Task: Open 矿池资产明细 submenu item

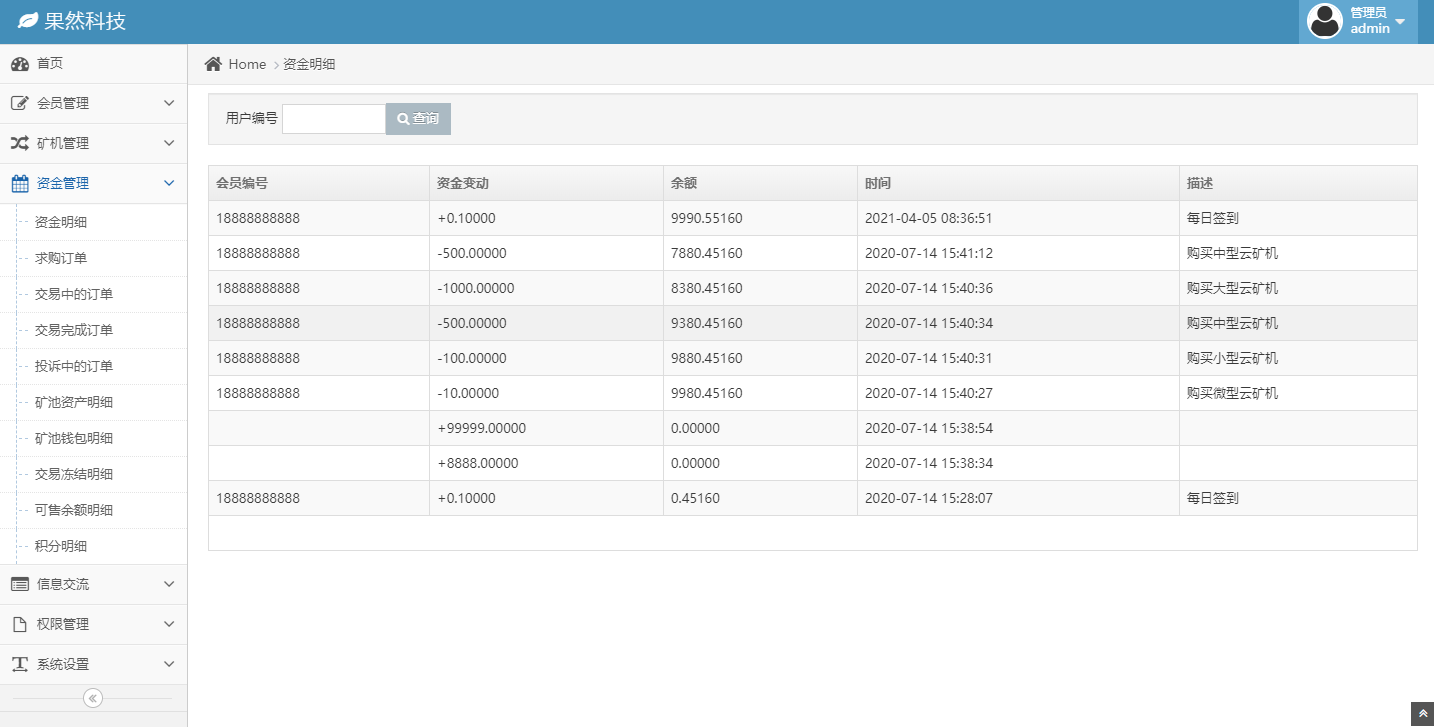Action: tap(93, 402)
